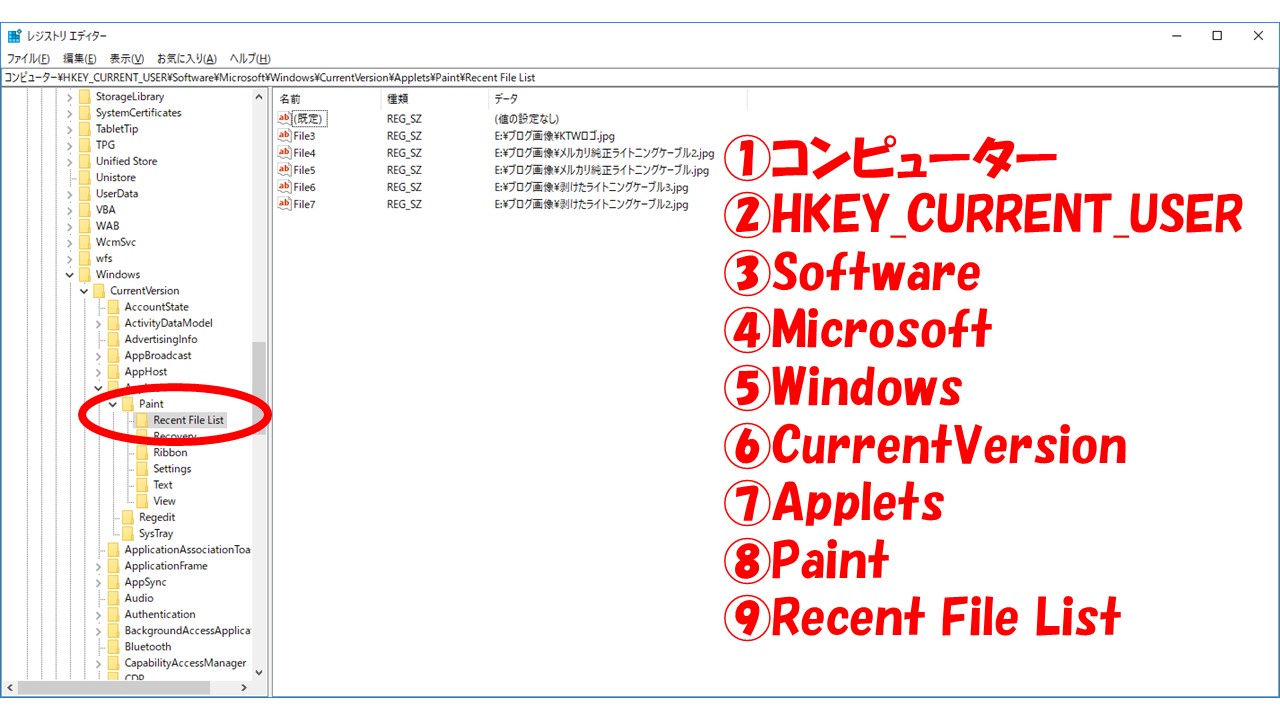Expand the AppBroadcast tree node
This screenshot has width=1280, height=720.
tap(98, 356)
